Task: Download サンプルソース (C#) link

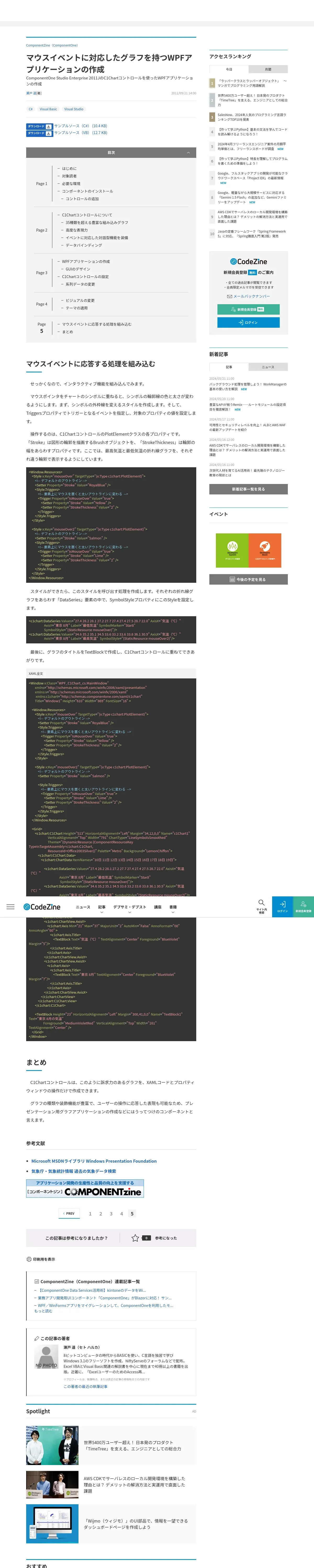Action: pos(81,126)
